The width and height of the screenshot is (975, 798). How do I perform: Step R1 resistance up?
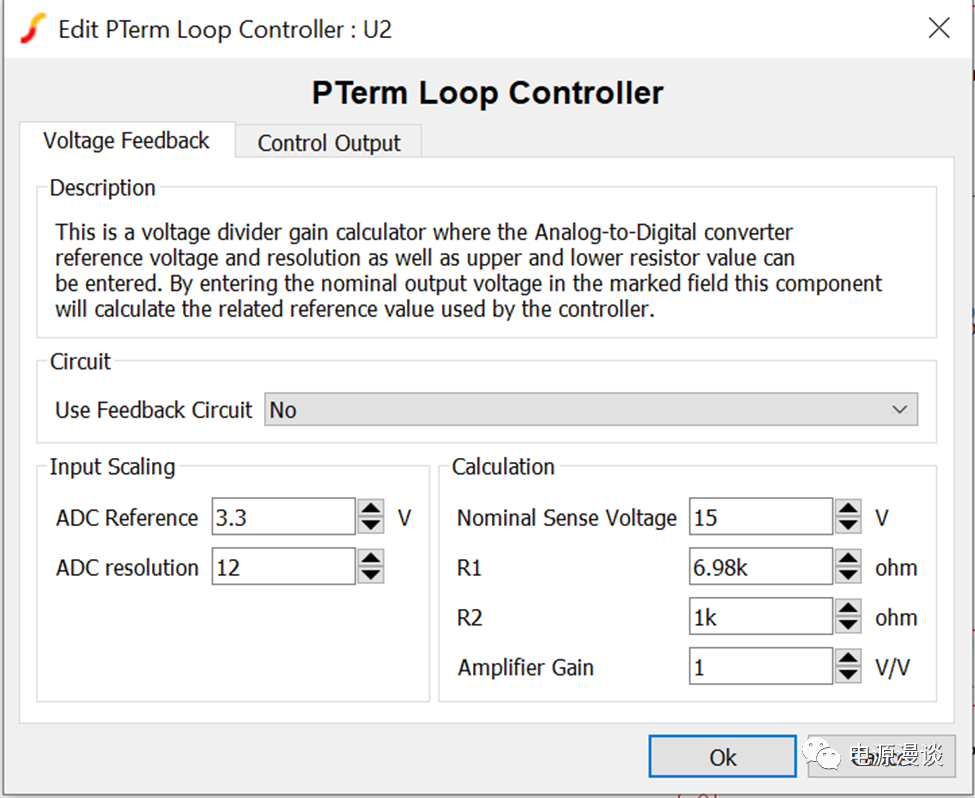tap(848, 559)
